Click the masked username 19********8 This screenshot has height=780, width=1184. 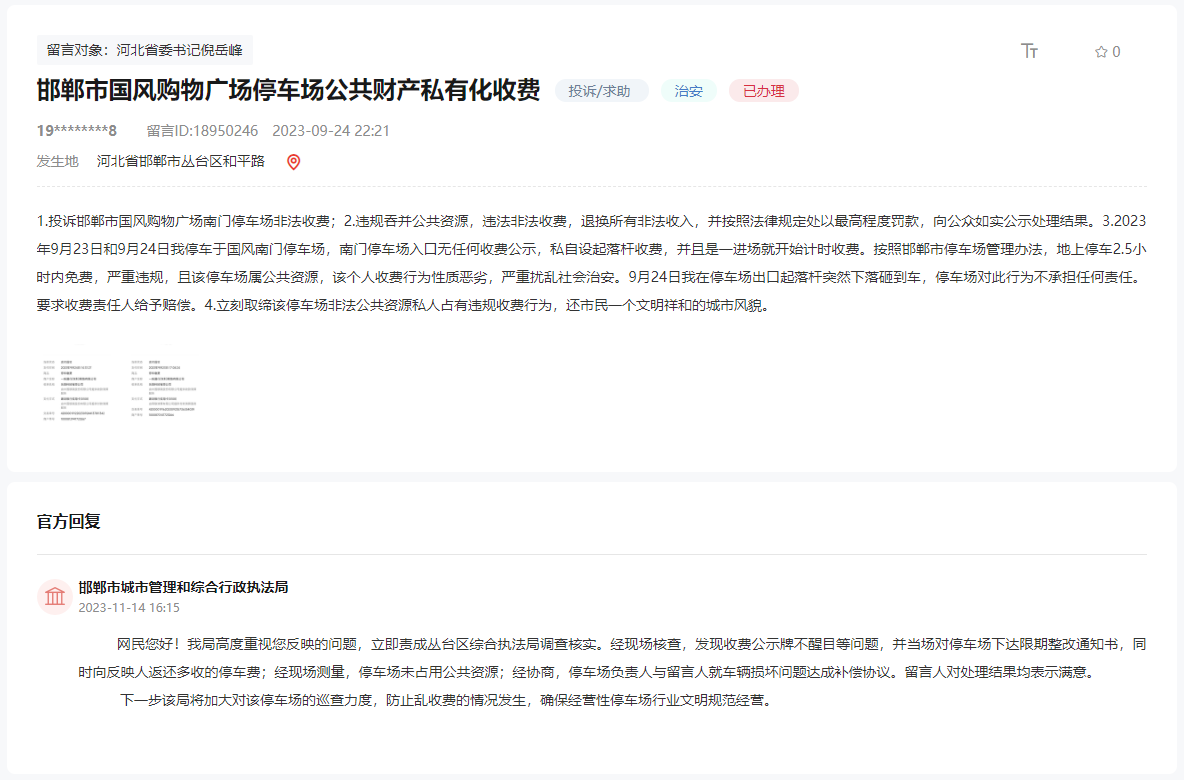[x=77, y=131]
